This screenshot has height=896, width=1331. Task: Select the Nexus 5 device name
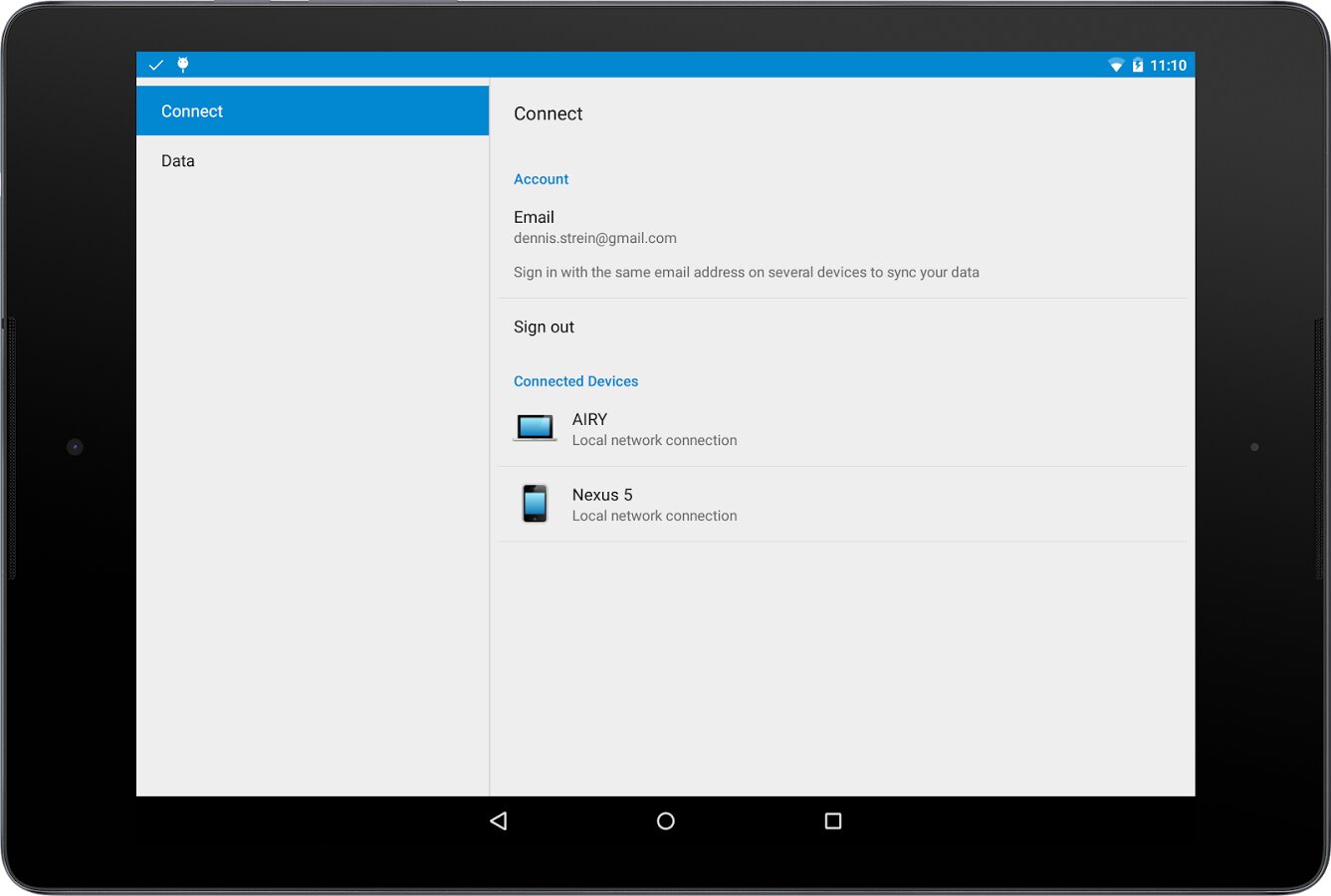(x=602, y=495)
